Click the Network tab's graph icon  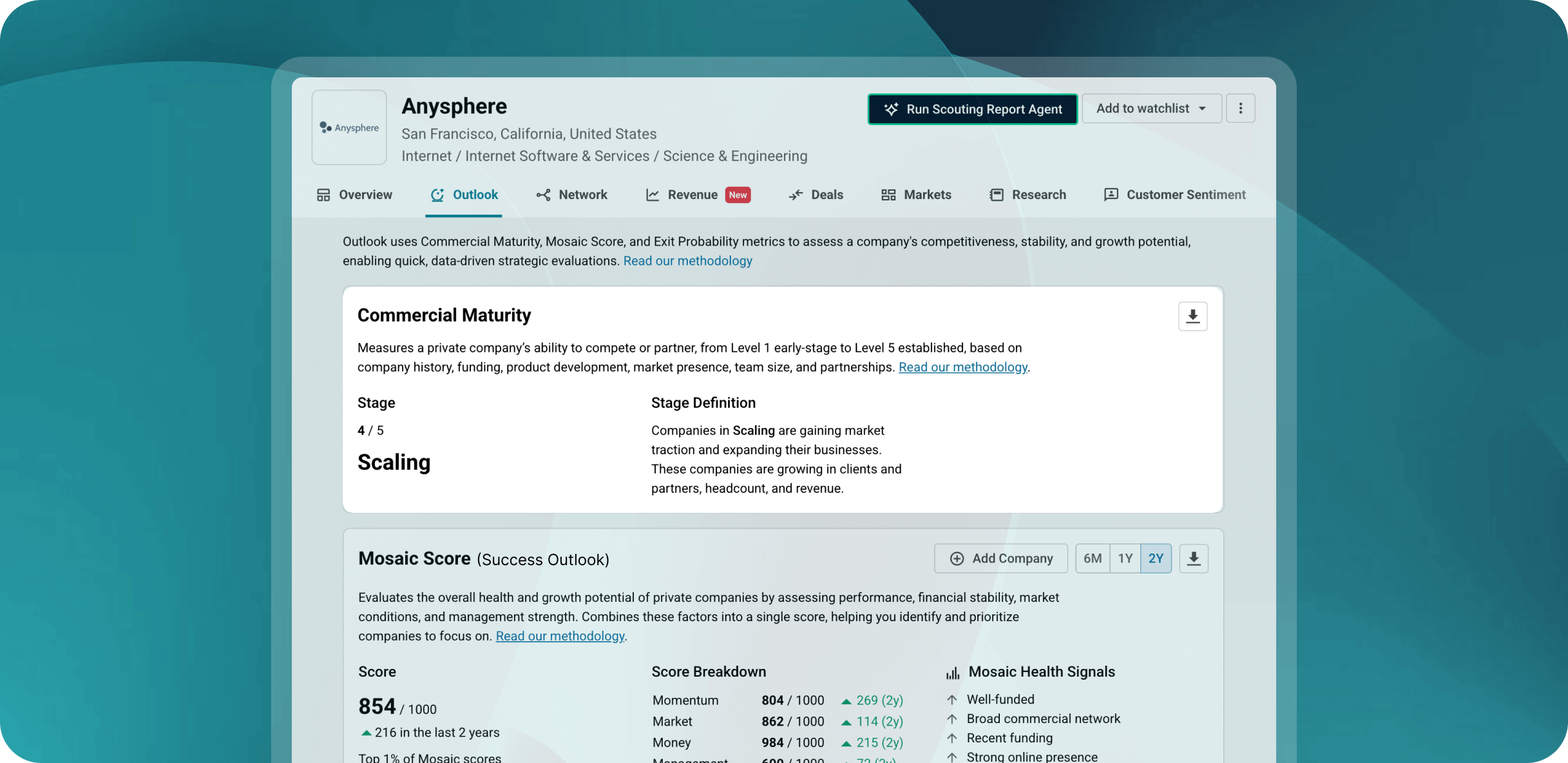(543, 195)
